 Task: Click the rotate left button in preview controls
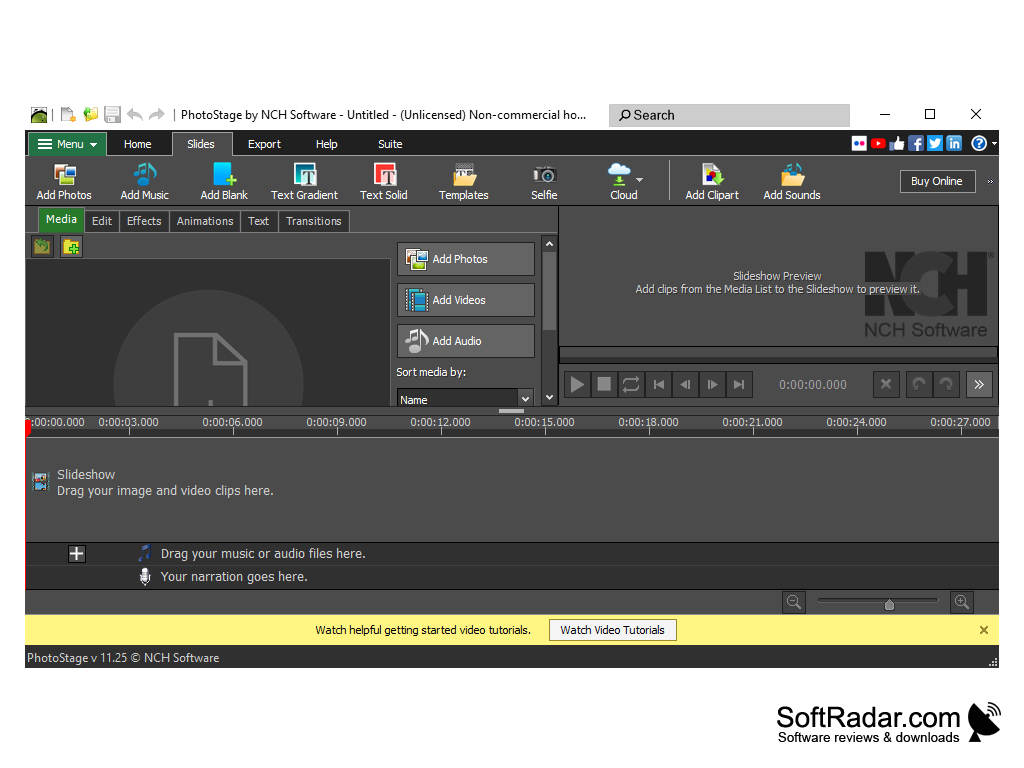[919, 385]
